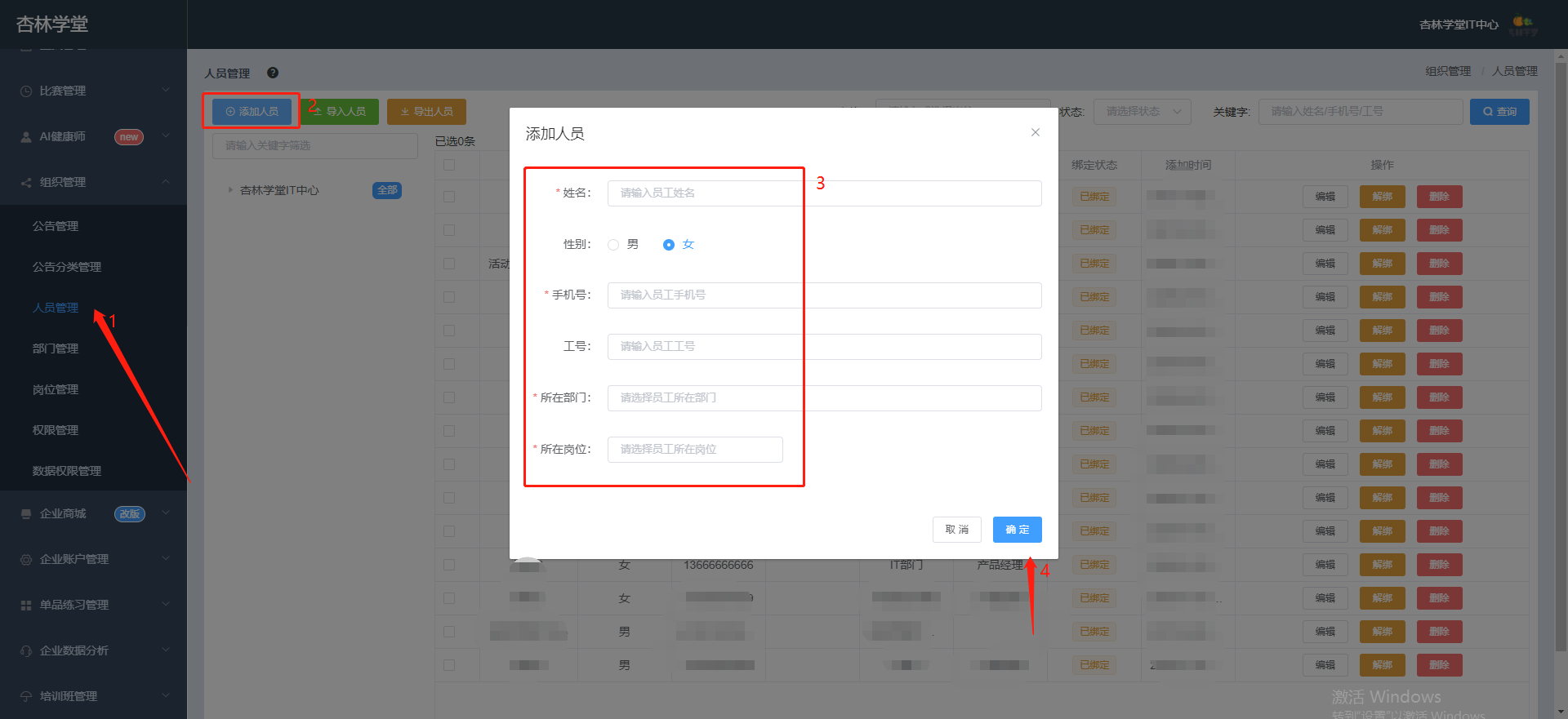The image size is (1568, 719).
Task: Open the 所在部门 dropdown in dialog
Action: tap(825, 397)
